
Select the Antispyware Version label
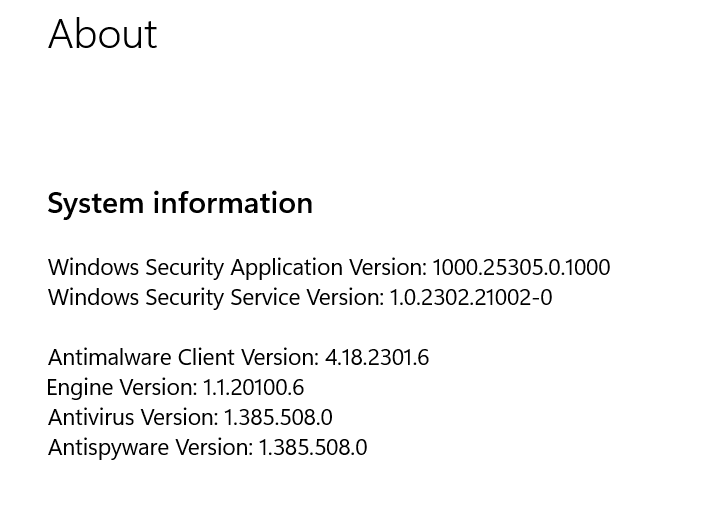[151, 448]
